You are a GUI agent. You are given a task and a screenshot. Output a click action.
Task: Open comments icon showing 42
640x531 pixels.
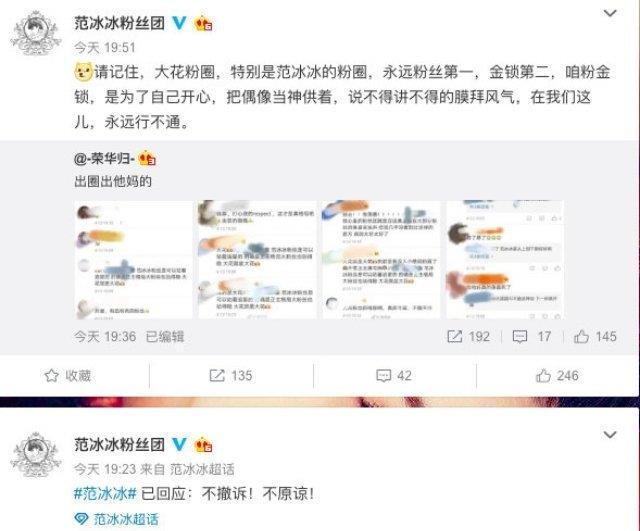(x=383, y=375)
